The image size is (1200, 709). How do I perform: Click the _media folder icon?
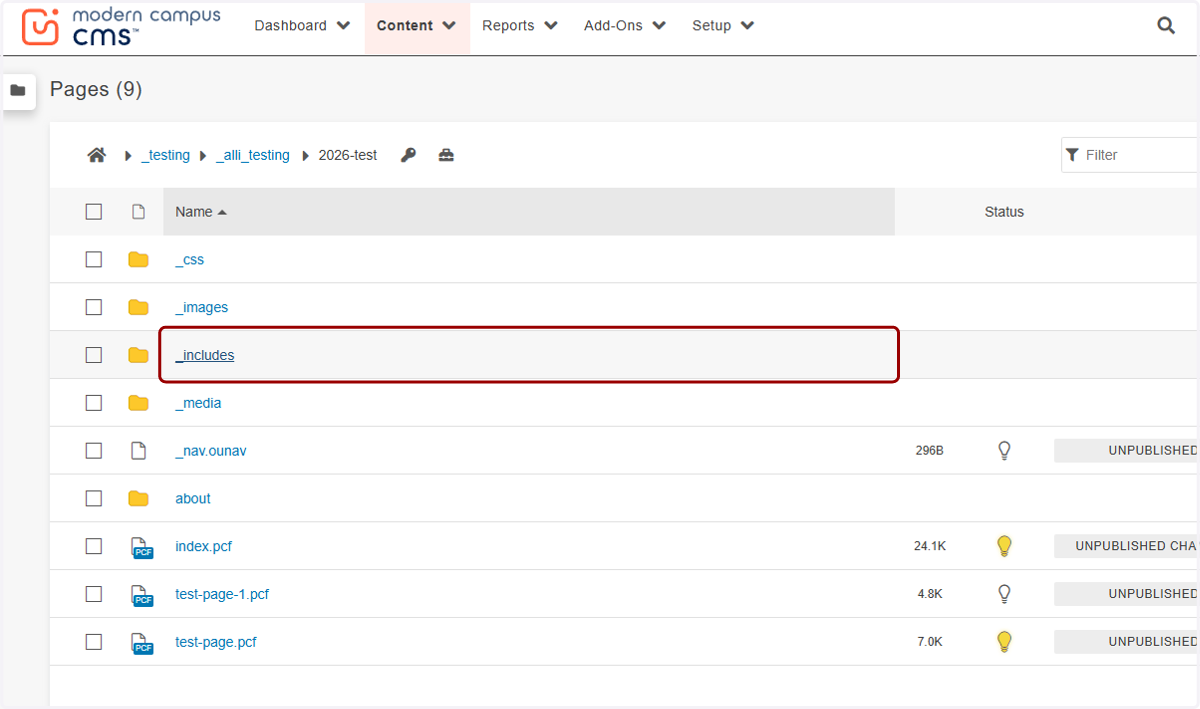pos(139,403)
